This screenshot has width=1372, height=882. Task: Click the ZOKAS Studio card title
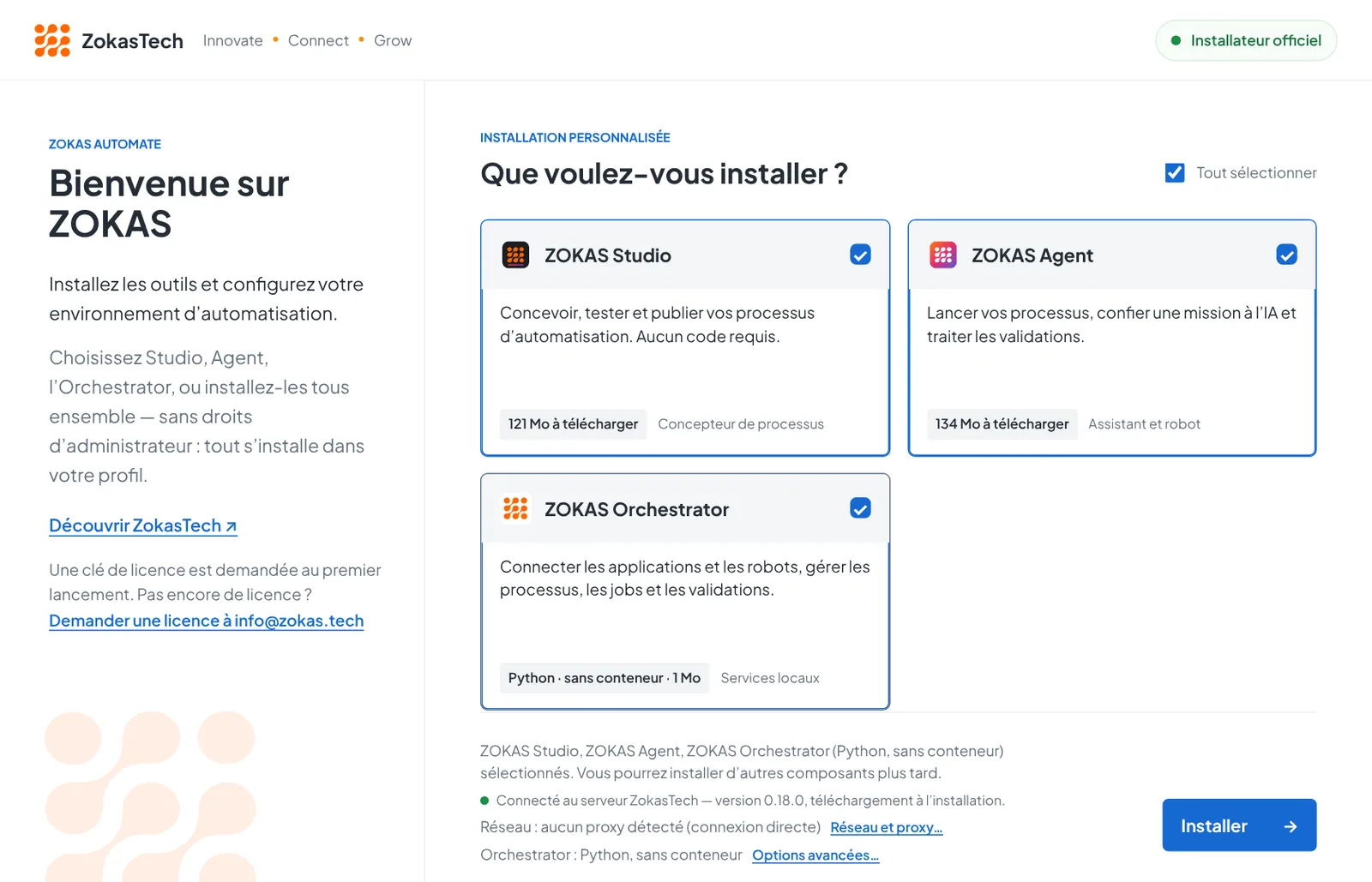[608, 255]
